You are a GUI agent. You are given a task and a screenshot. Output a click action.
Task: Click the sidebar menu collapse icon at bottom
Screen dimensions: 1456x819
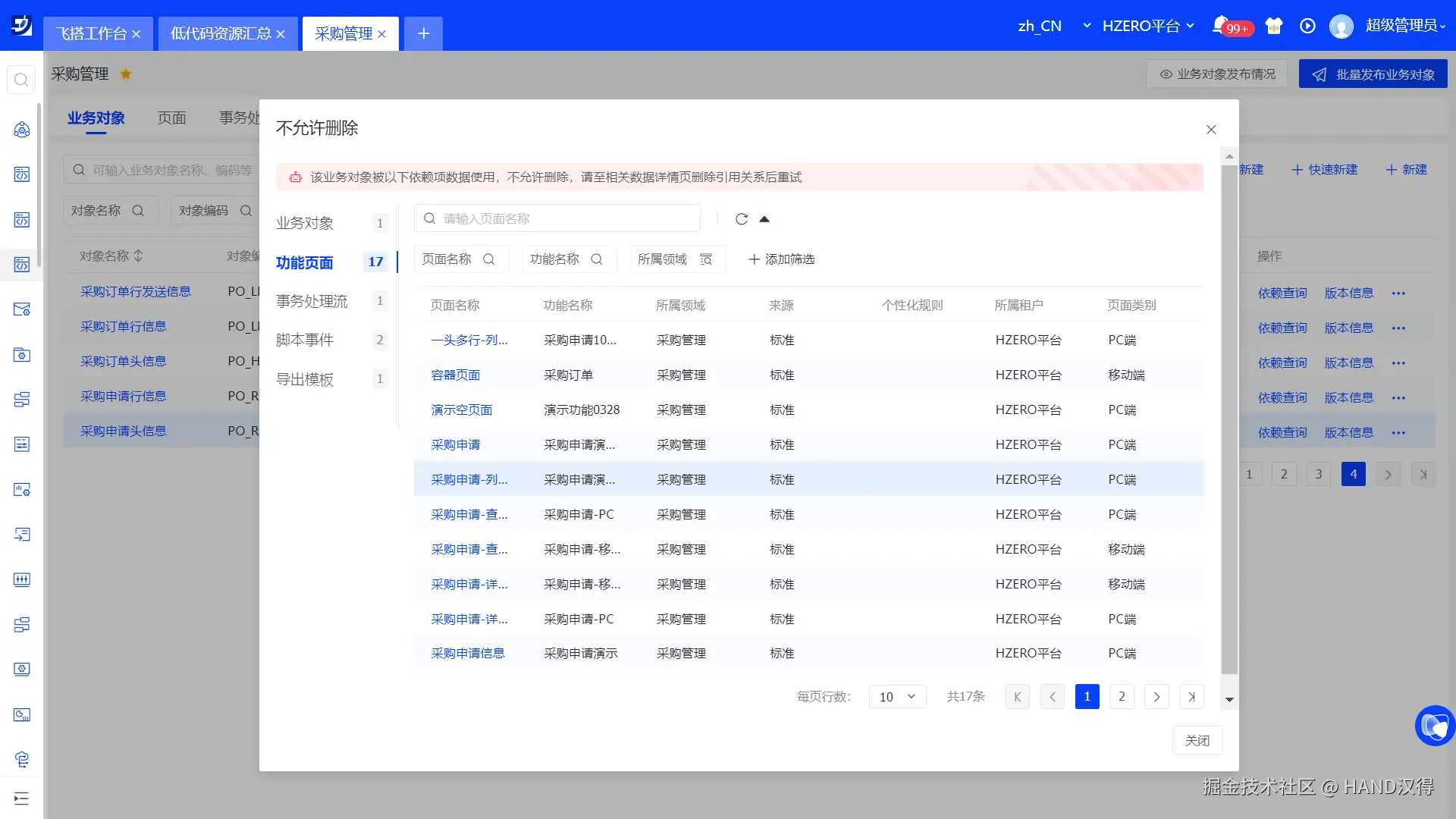[x=21, y=798]
